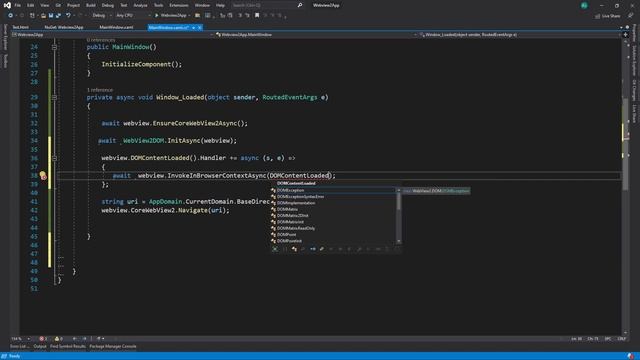Open the Webview2App project navigation dropdown
Viewport: 640px width, 360px height.
(x=112, y=35)
